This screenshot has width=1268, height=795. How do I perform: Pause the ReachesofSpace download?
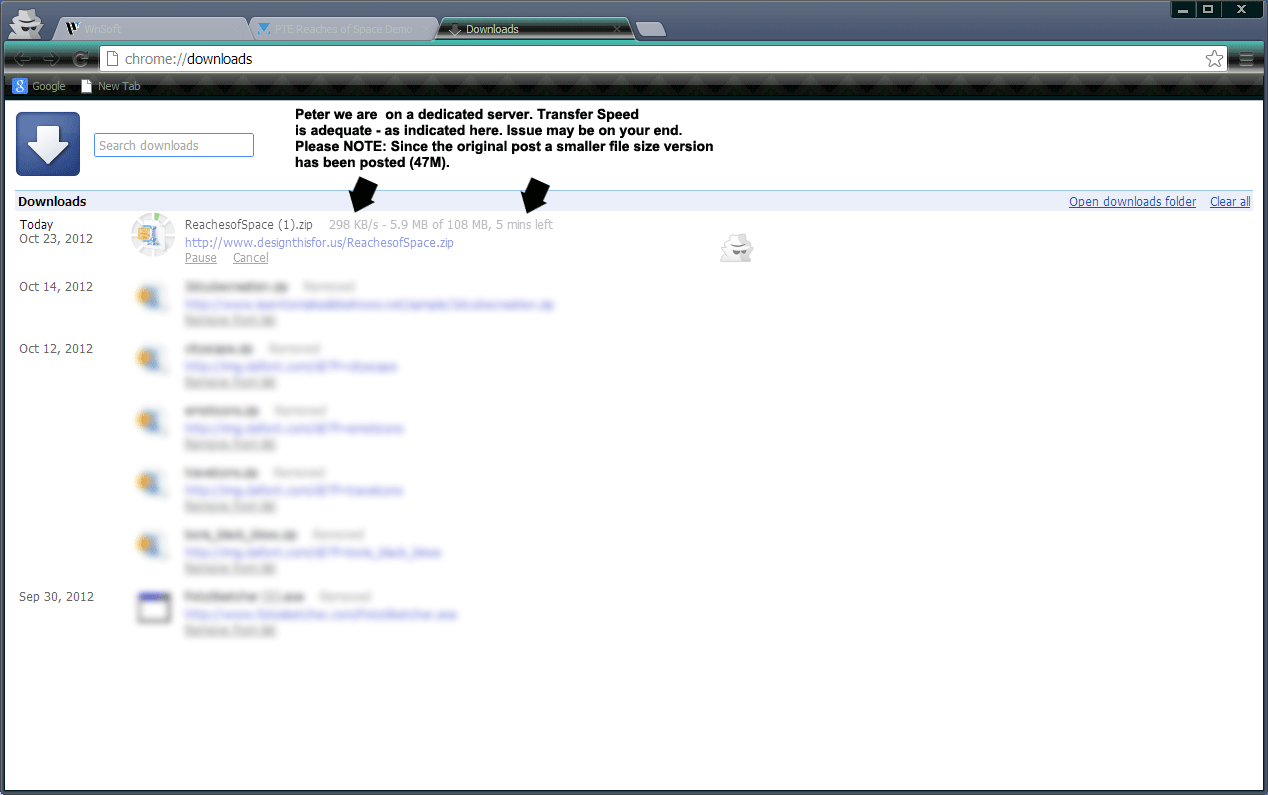[200, 258]
